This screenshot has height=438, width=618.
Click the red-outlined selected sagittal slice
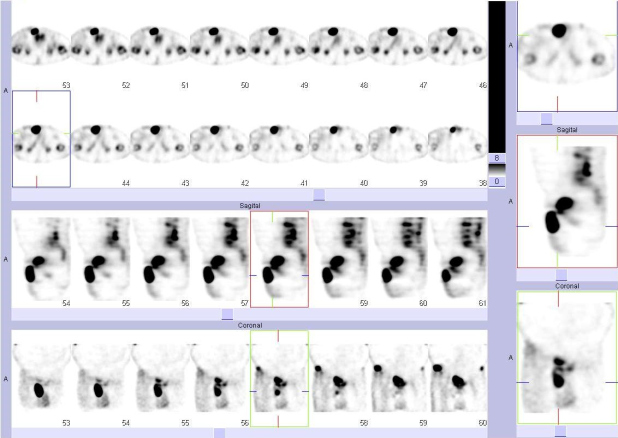[x=279, y=258]
